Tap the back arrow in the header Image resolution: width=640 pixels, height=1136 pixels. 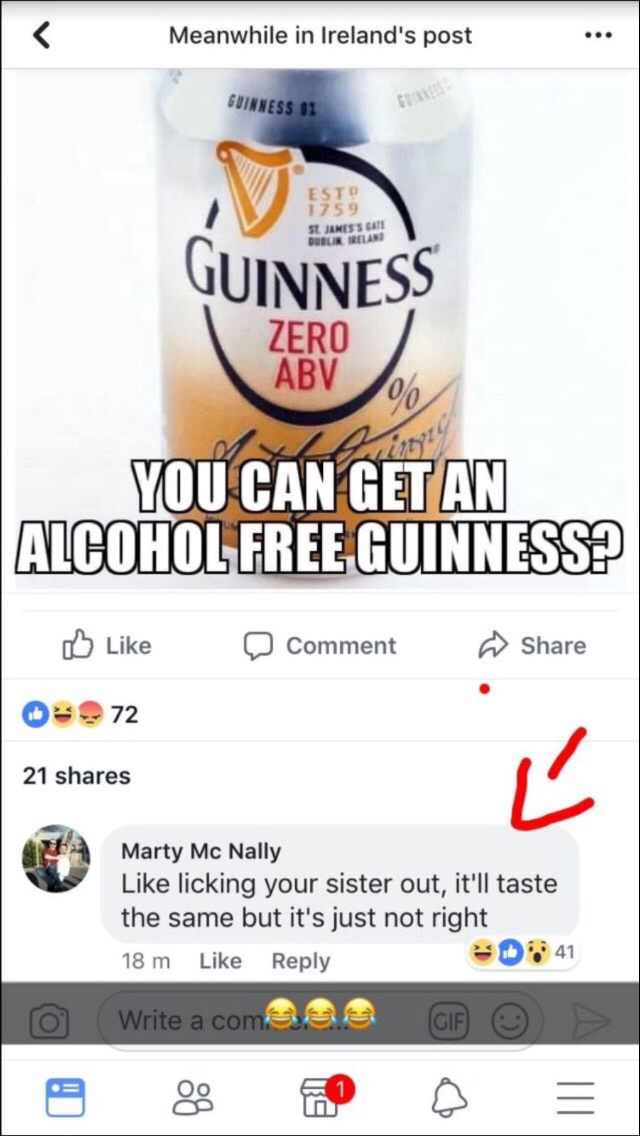43,35
